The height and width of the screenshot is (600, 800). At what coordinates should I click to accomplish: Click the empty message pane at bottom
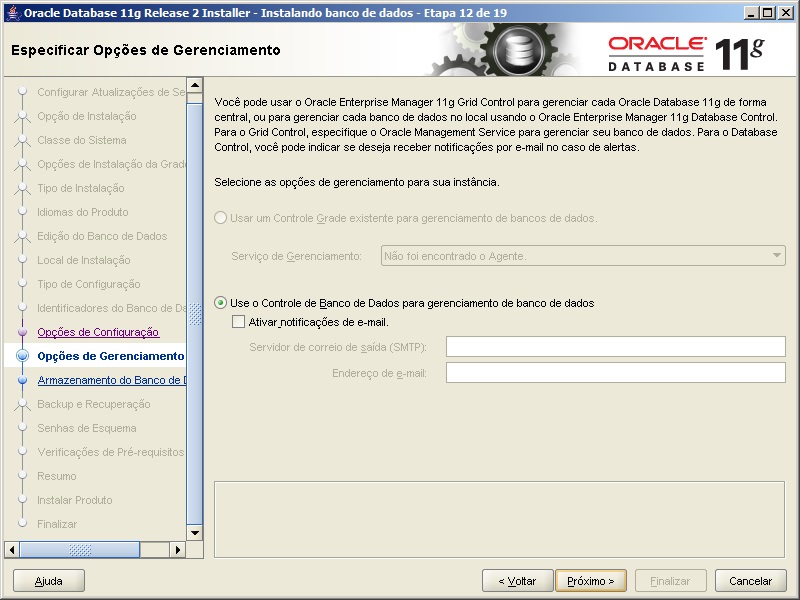(499, 519)
